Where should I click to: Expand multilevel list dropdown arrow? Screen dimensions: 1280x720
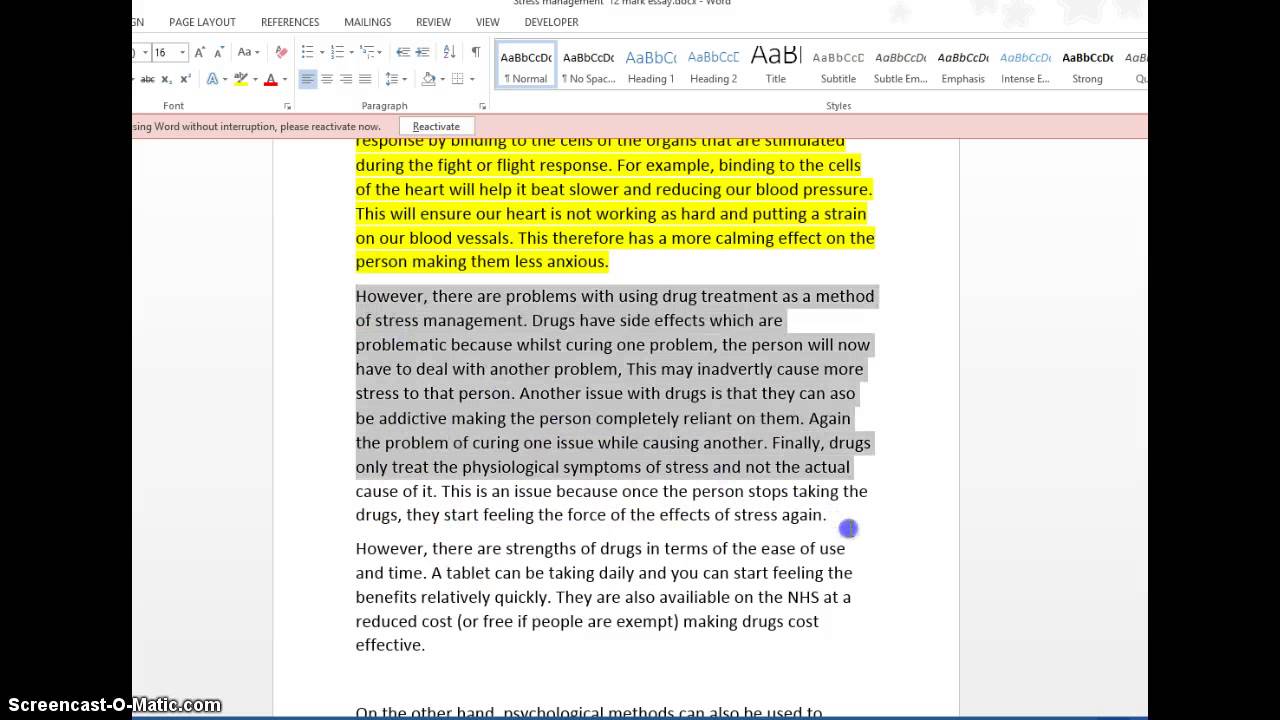(x=380, y=52)
